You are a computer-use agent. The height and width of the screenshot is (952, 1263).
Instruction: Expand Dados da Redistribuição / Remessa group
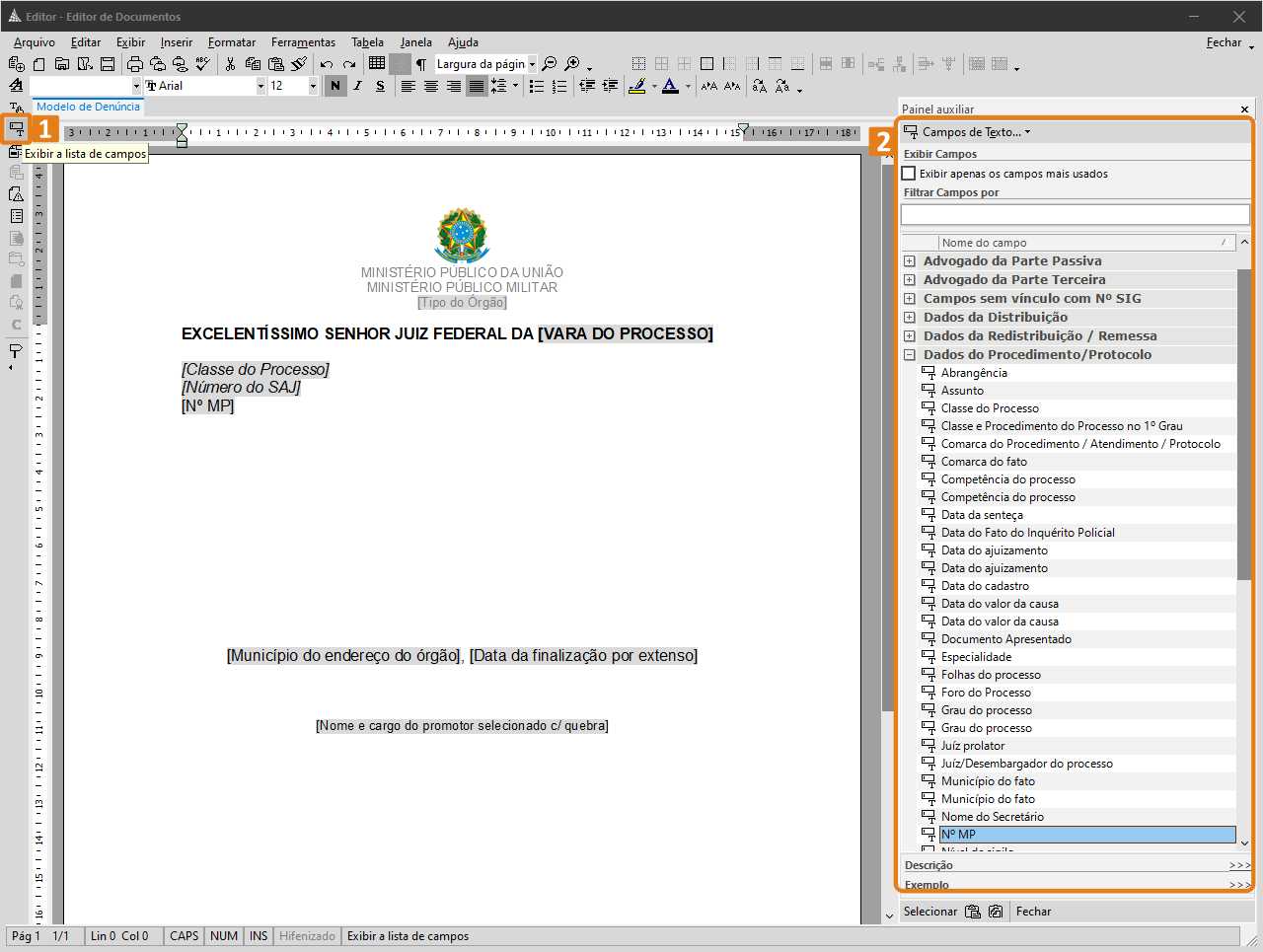coord(909,336)
